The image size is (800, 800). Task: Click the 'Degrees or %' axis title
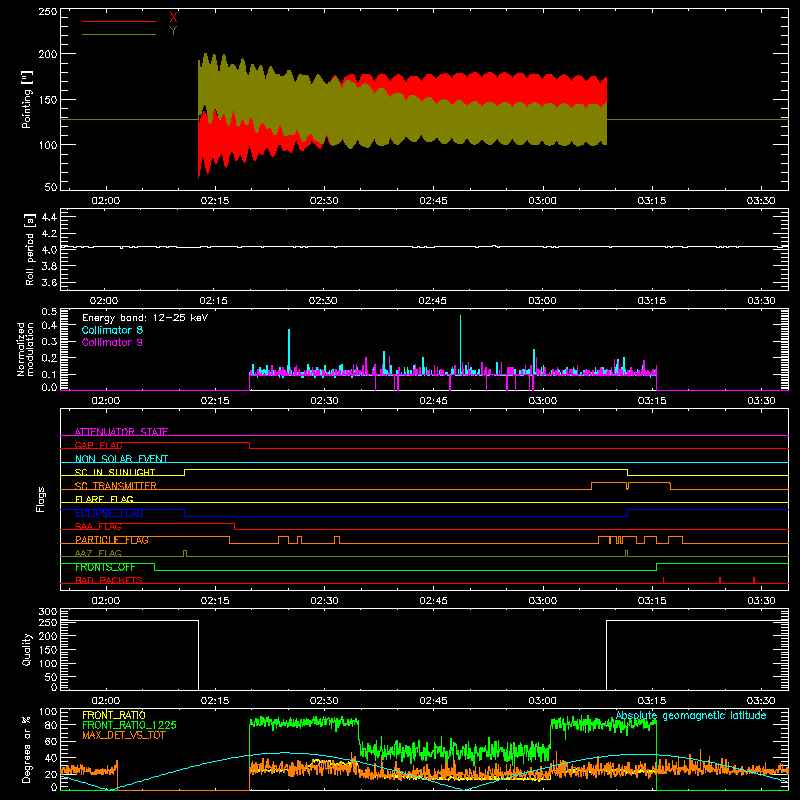point(27,749)
